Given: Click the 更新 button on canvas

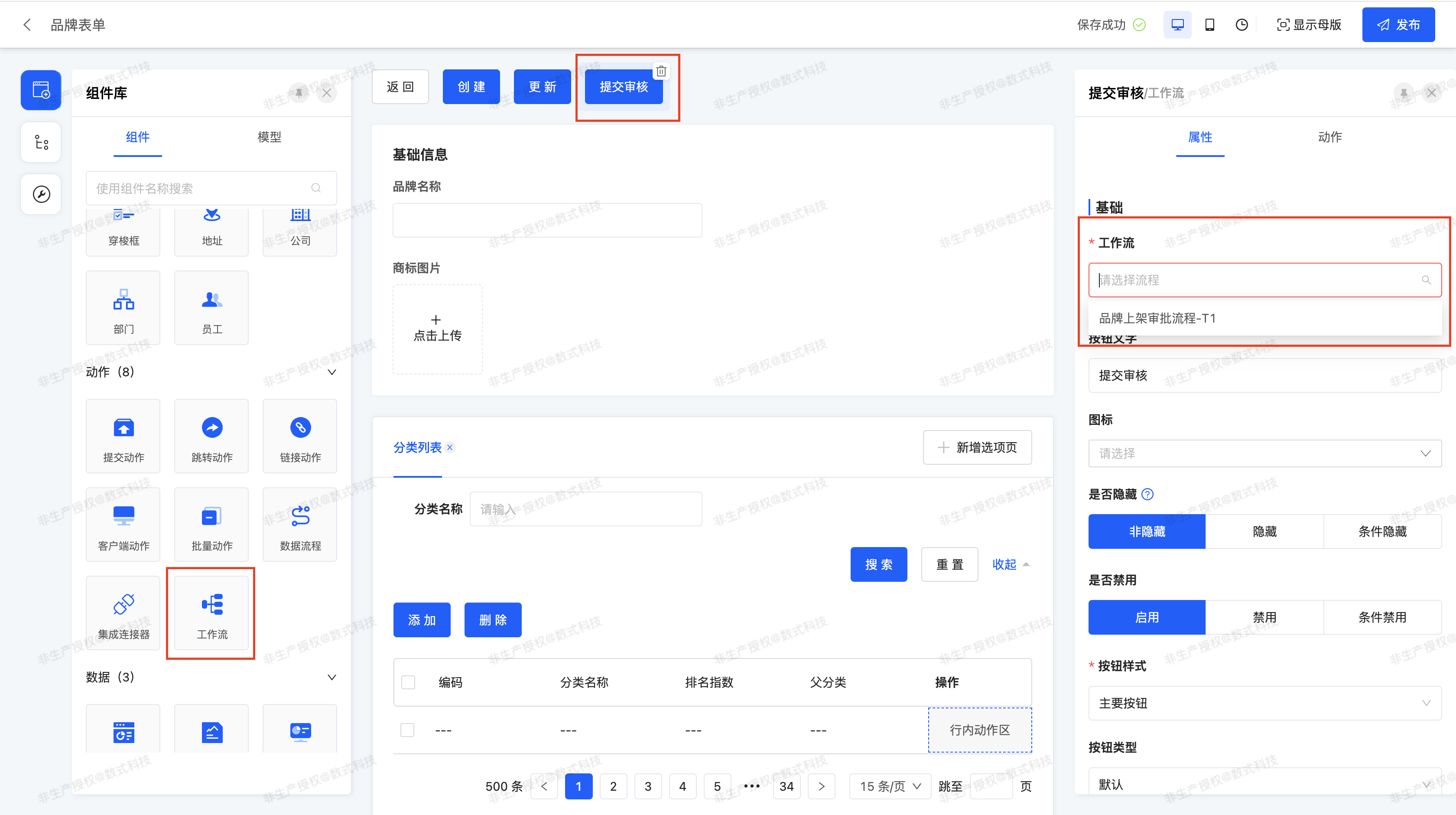Looking at the screenshot, I should click(543, 87).
